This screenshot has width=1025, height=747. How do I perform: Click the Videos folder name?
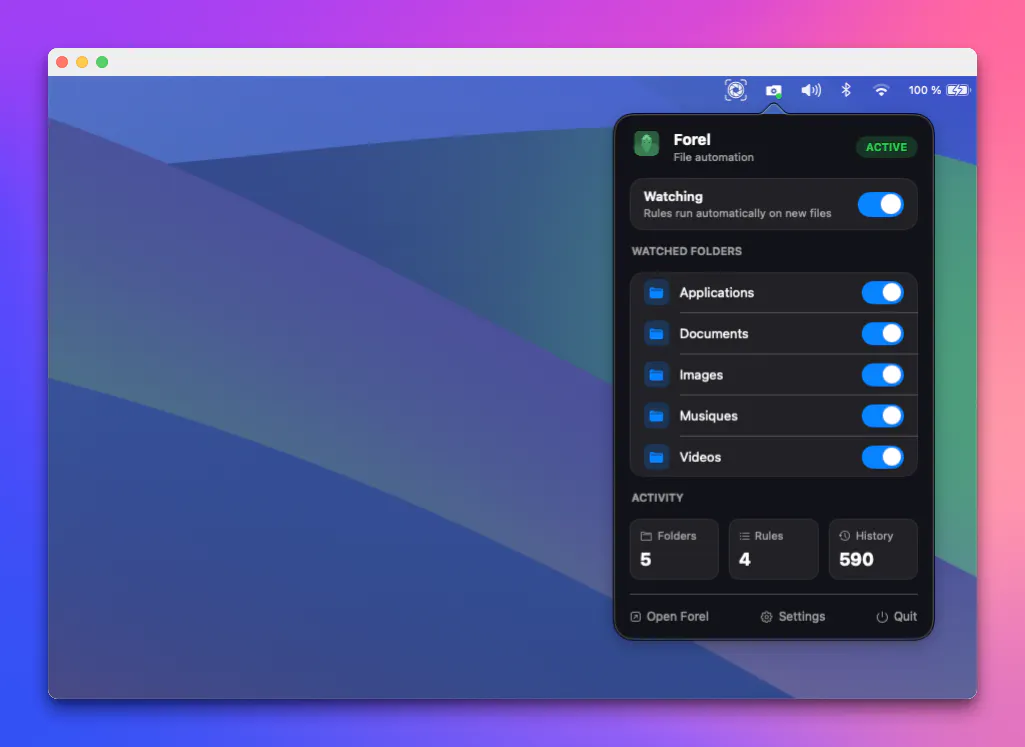click(700, 457)
